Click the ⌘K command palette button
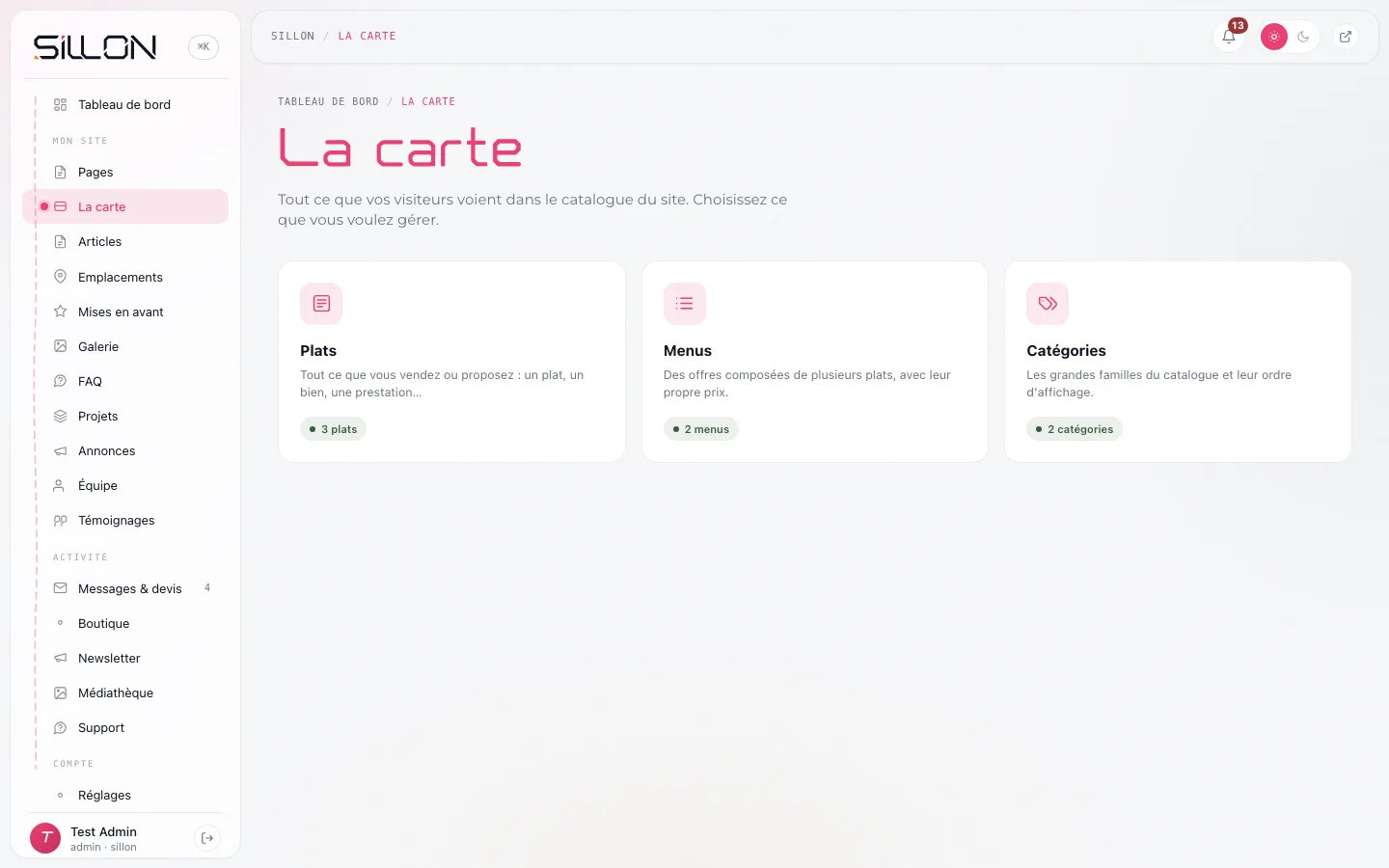This screenshot has width=1389, height=868. (204, 46)
